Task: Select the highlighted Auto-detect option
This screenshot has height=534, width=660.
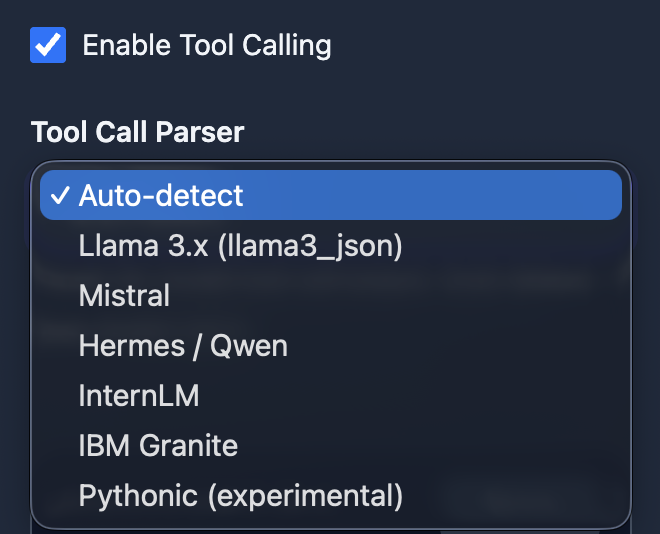Action: [330, 195]
